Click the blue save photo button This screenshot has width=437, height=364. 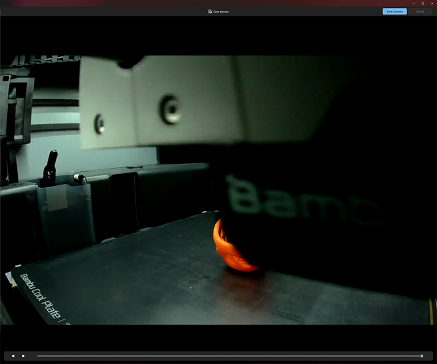tap(395, 11)
